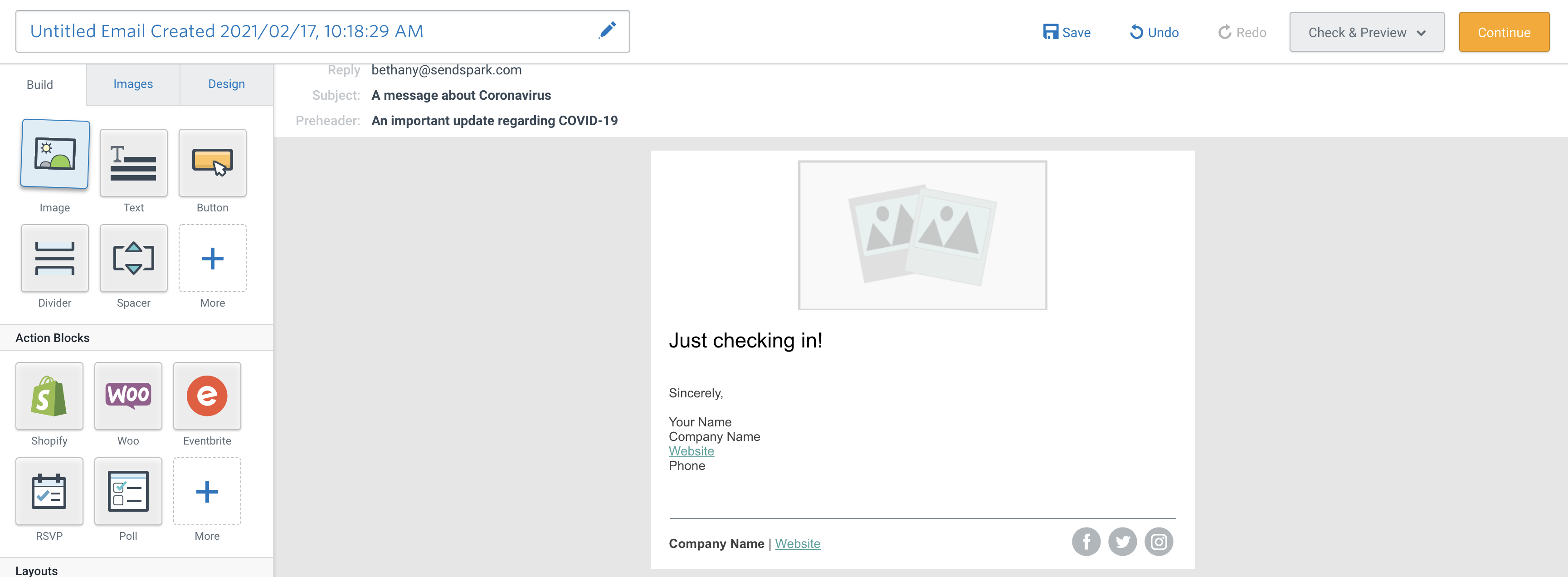This screenshot has width=1568, height=577.
Task: Select the Text block icon
Action: pyautogui.click(x=133, y=162)
